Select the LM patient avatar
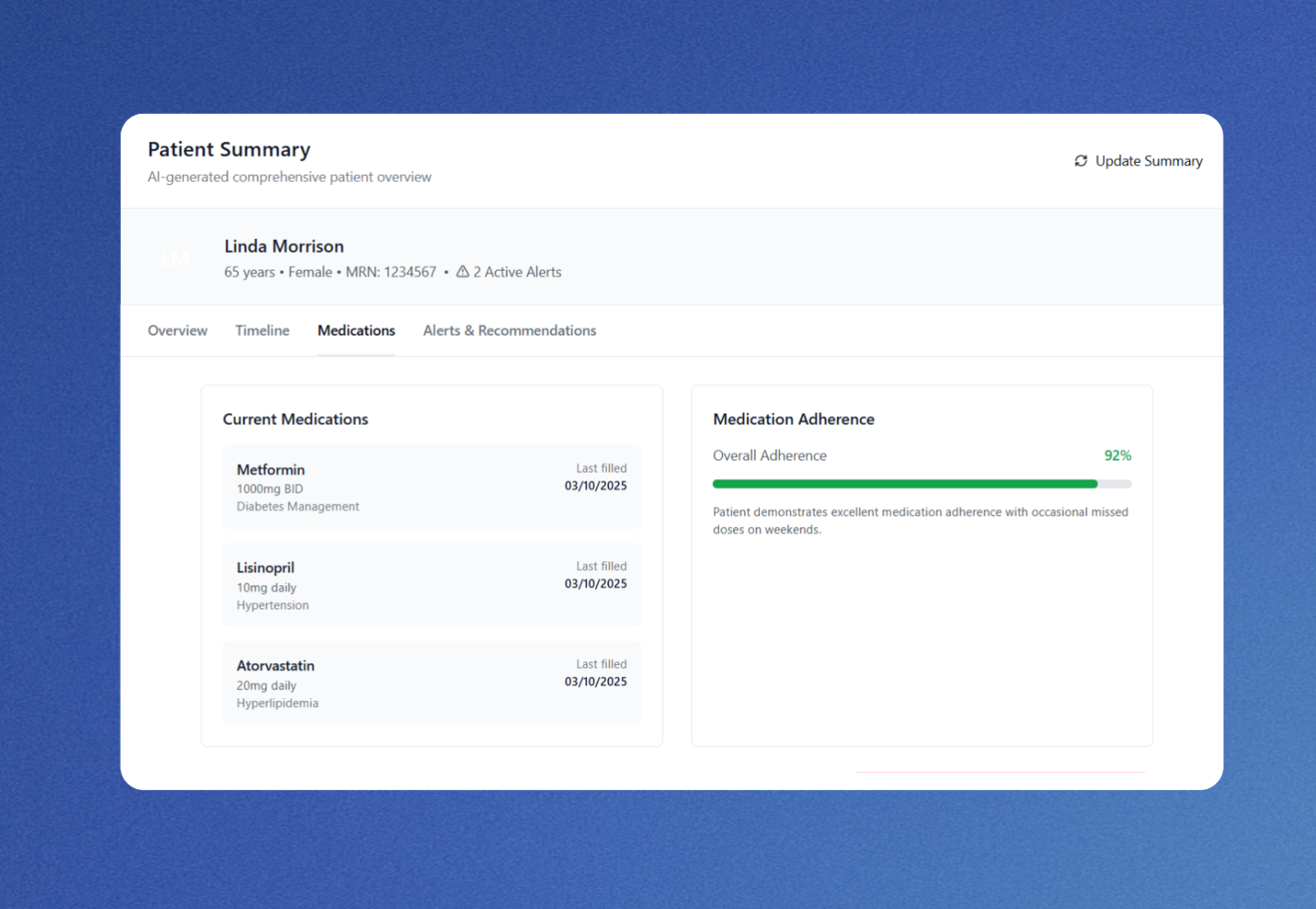 174,258
